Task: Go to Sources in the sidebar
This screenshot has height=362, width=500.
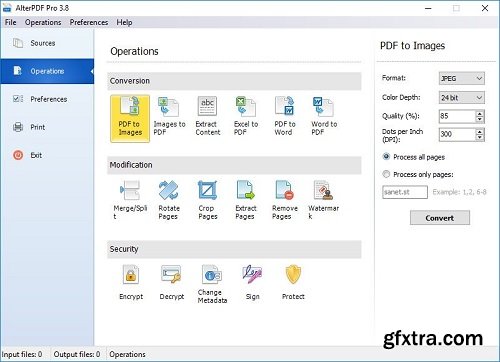Action: coord(47,43)
